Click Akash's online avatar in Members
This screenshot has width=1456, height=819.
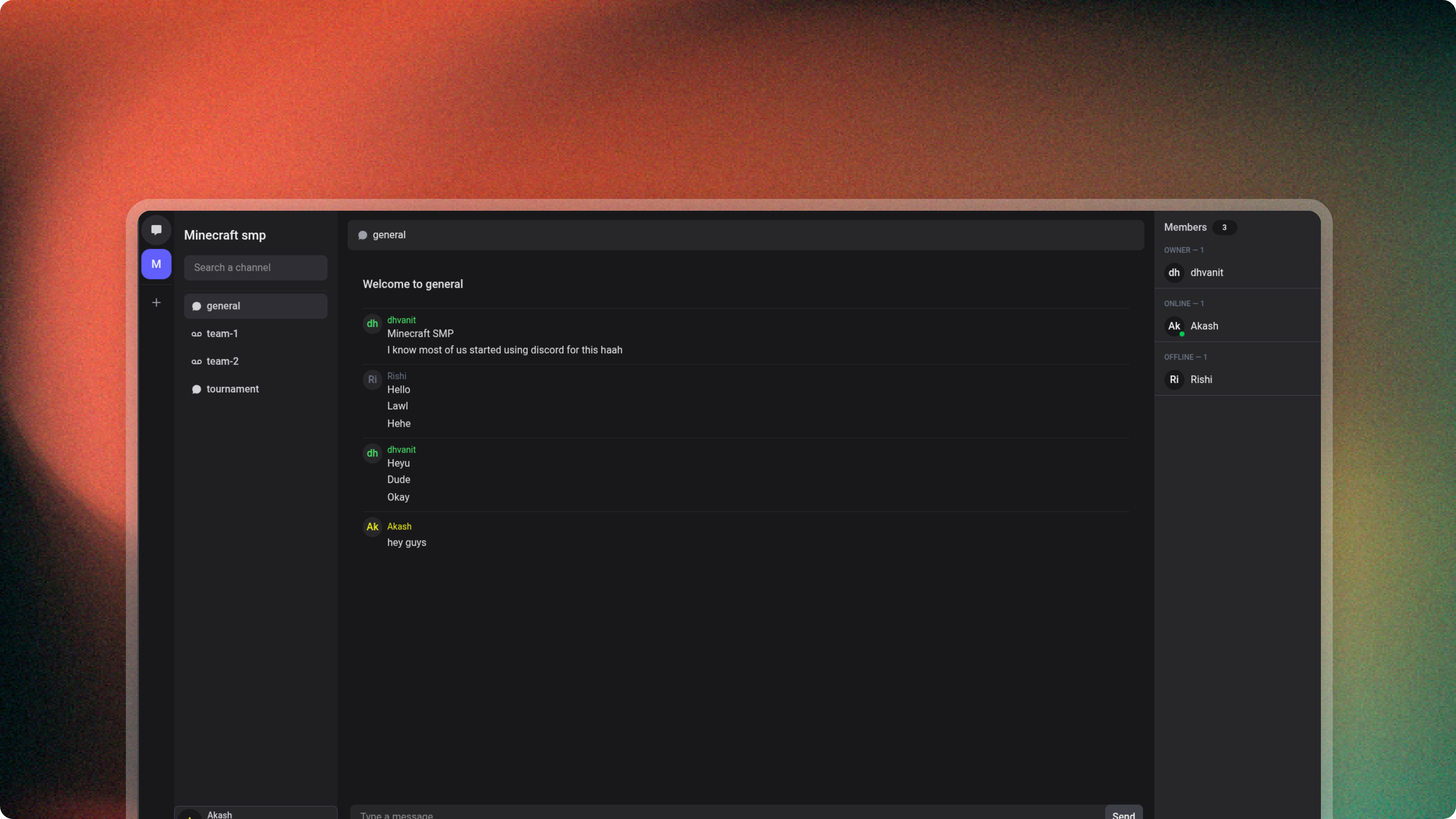pyautogui.click(x=1174, y=326)
